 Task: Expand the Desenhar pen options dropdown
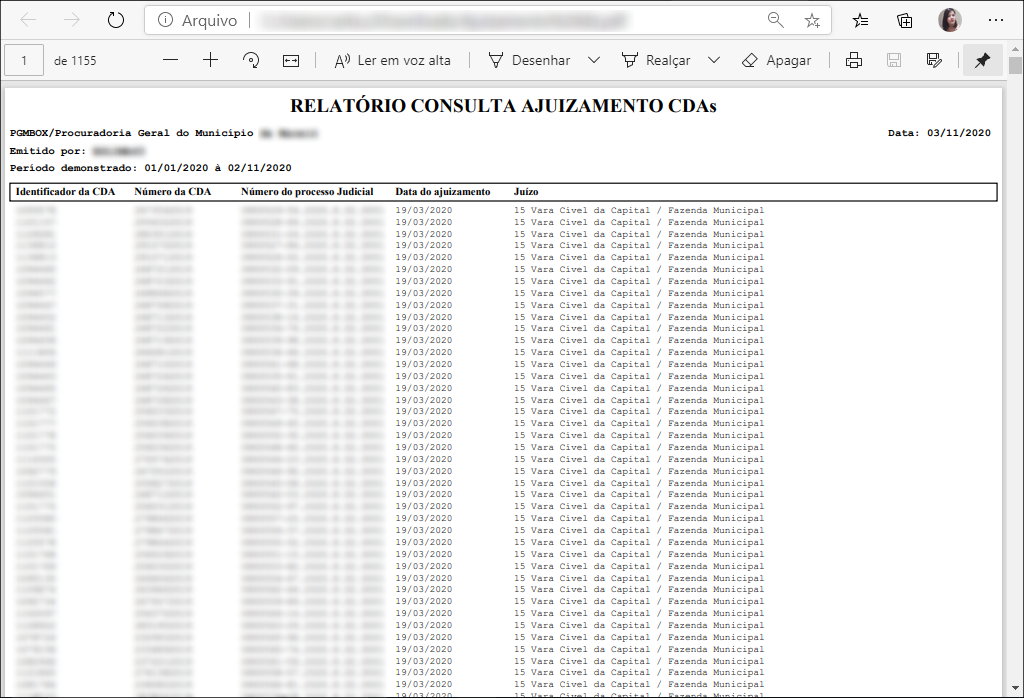click(594, 60)
